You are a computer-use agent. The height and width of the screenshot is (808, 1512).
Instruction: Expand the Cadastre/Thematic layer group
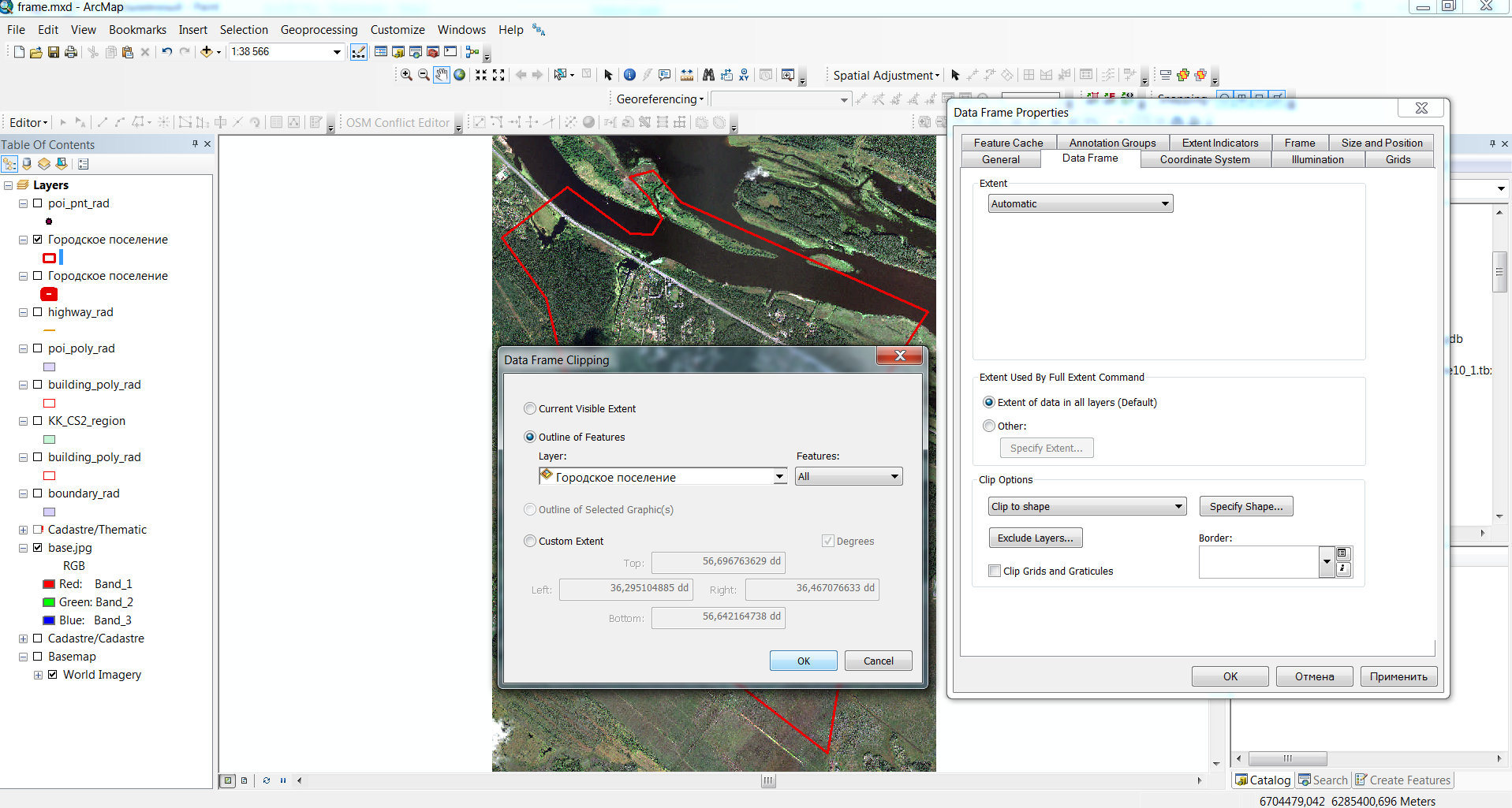(23, 530)
